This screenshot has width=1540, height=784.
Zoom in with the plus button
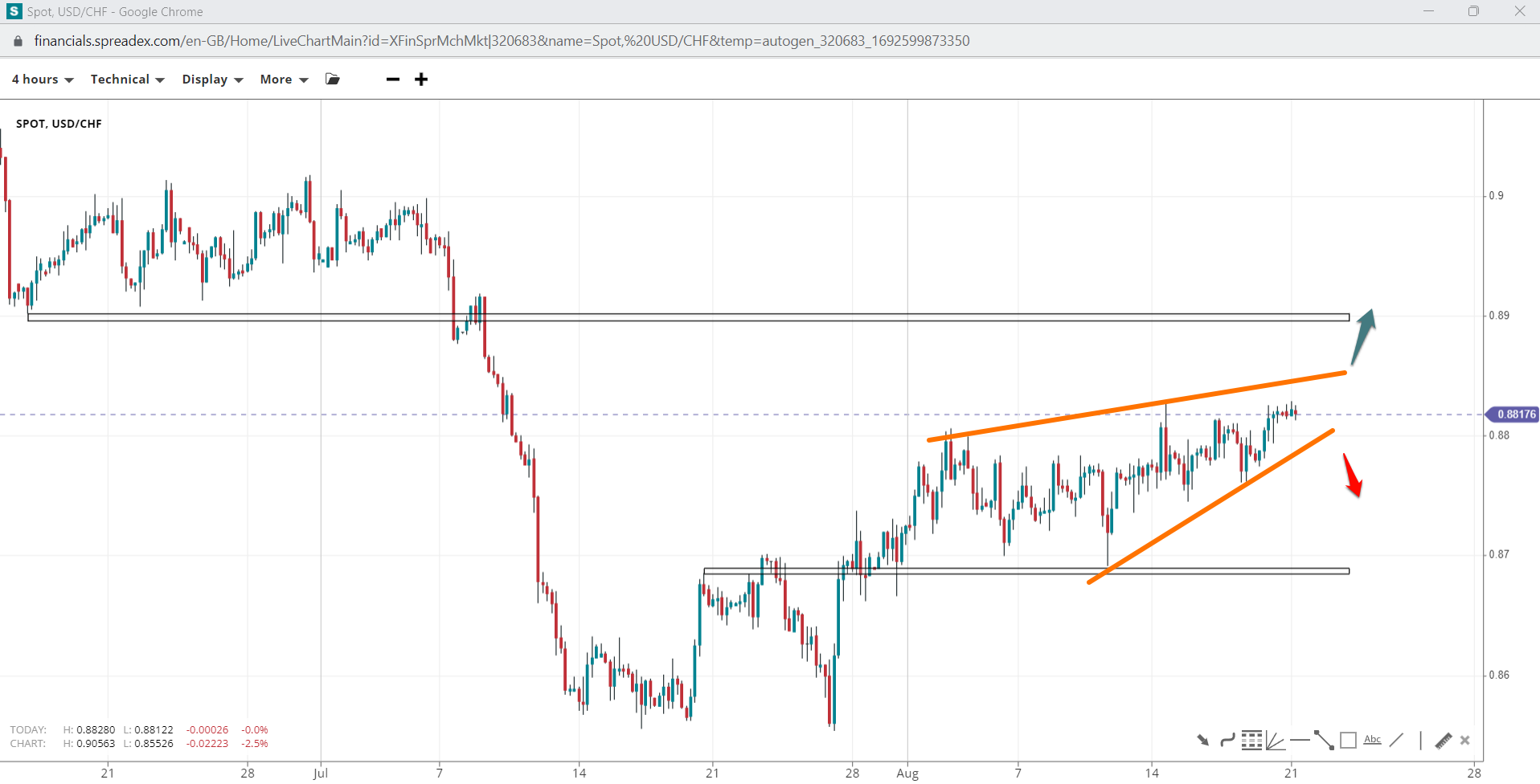(421, 79)
